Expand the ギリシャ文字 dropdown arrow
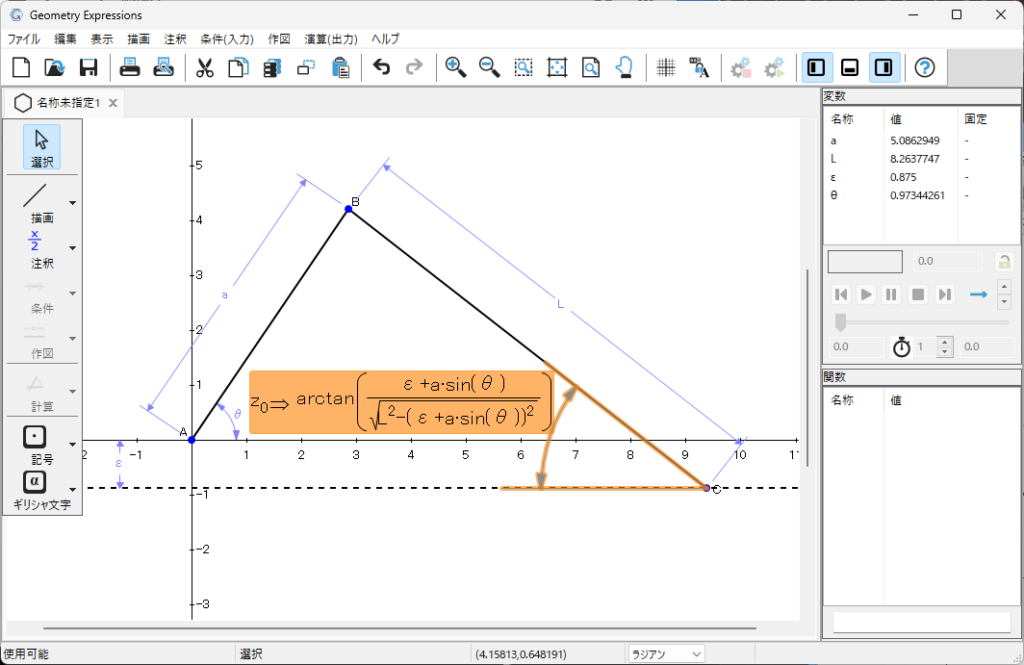1024x665 pixels. click(x=73, y=488)
